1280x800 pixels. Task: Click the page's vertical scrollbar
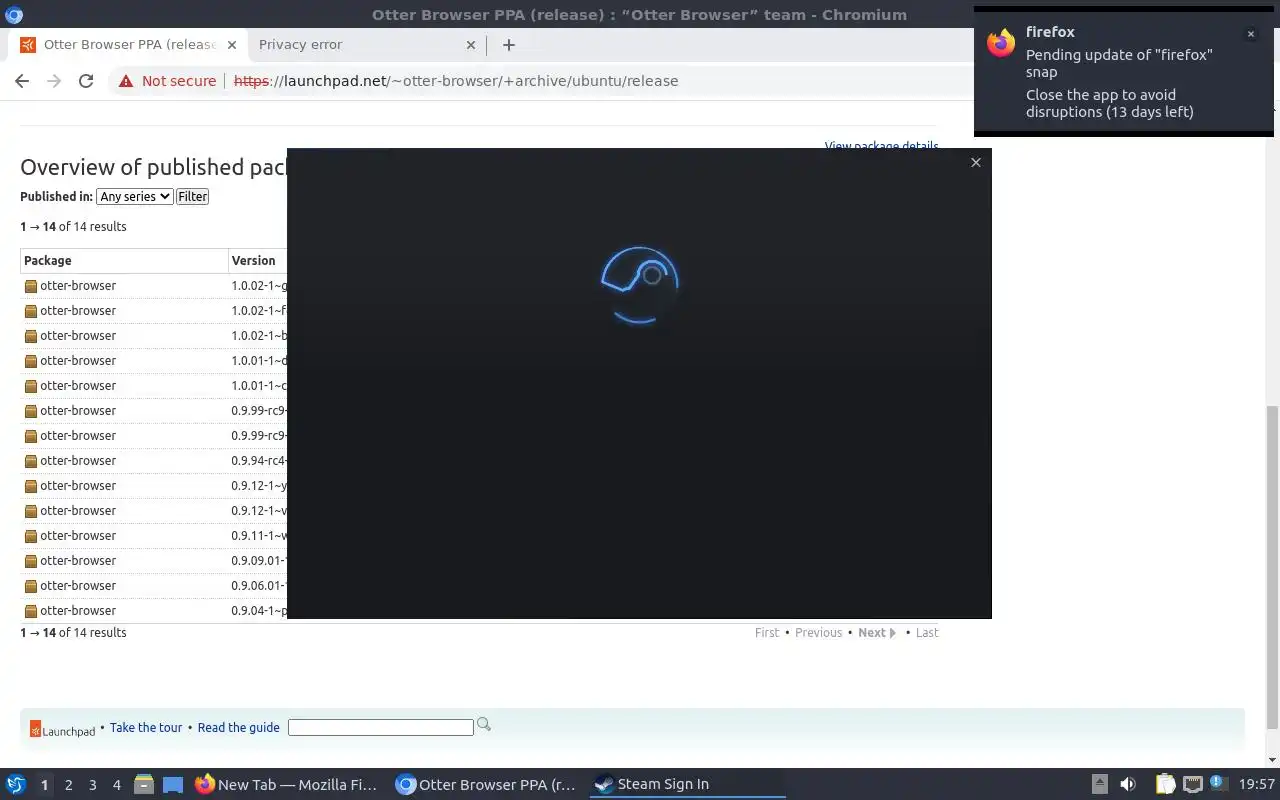[1272, 565]
